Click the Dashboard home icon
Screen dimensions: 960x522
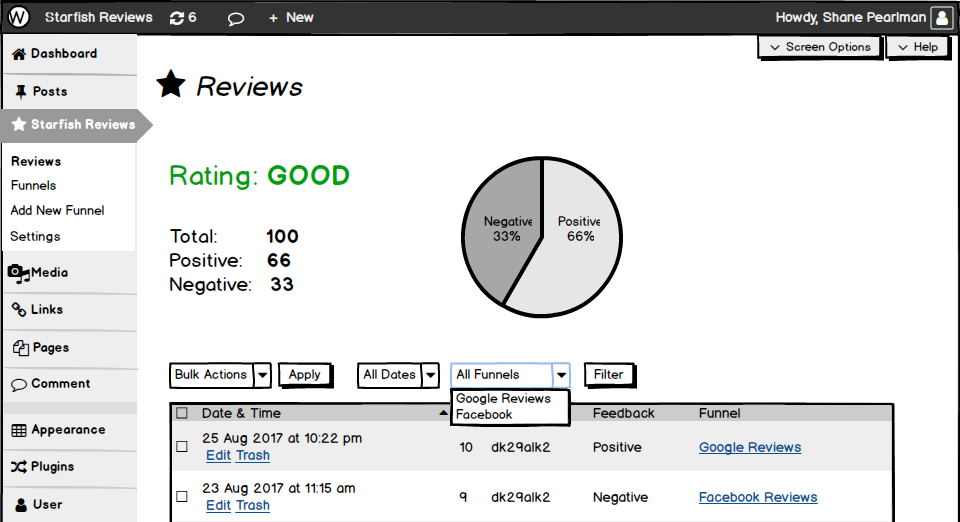[19, 54]
